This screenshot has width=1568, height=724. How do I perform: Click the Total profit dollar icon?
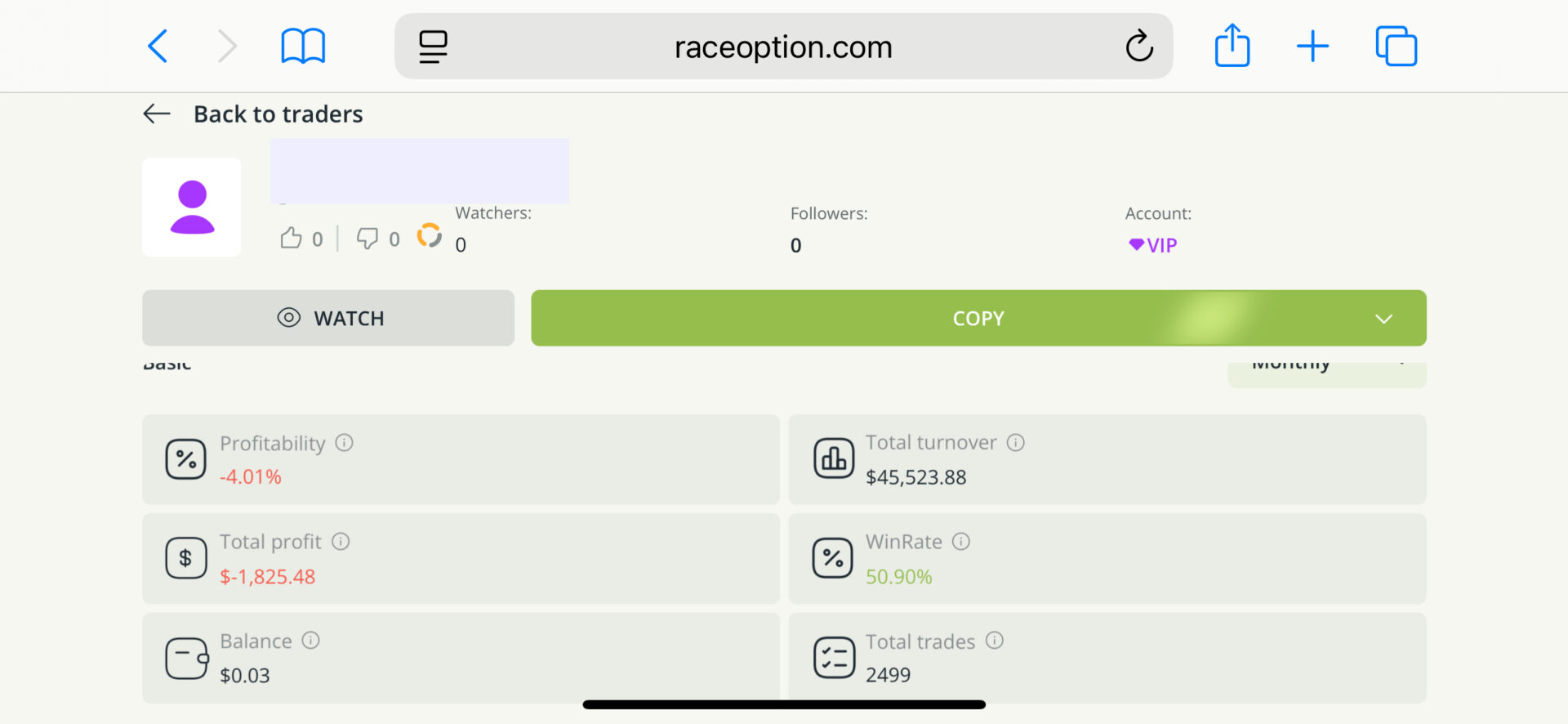[x=185, y=558]
